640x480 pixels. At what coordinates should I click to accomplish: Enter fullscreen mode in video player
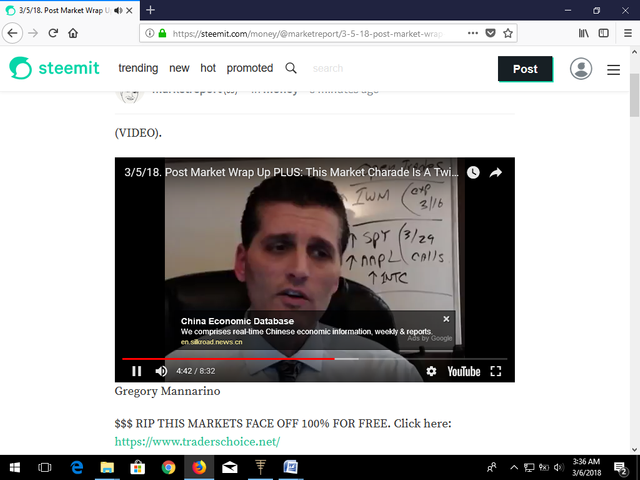pos(496,371)
